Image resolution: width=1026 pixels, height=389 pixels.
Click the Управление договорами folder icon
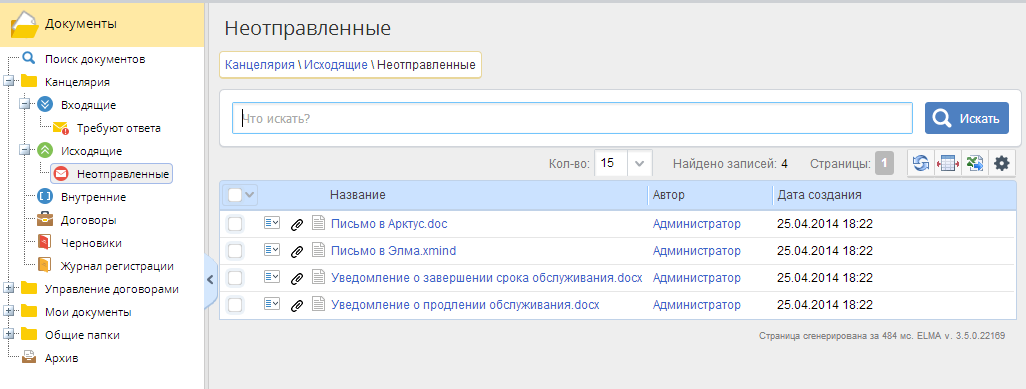(x=29, y=288)
